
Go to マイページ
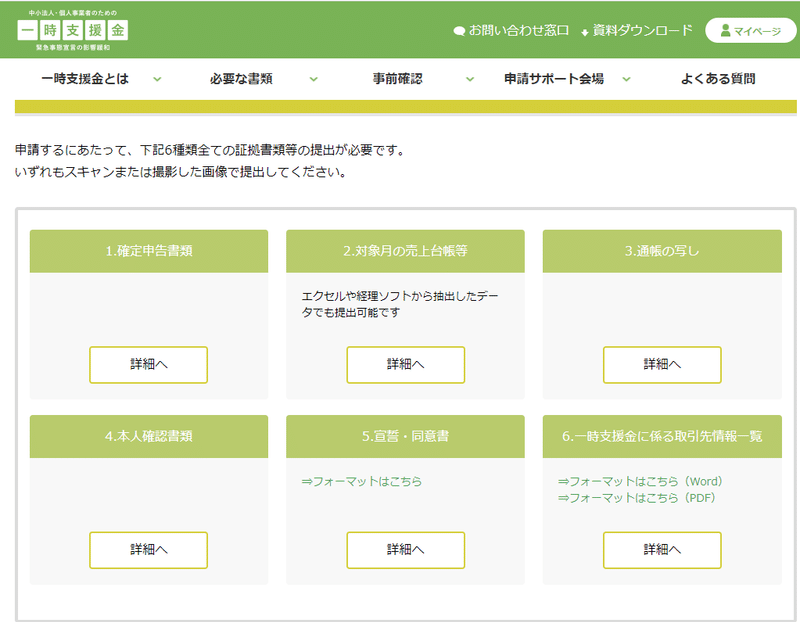click(751, 31)
